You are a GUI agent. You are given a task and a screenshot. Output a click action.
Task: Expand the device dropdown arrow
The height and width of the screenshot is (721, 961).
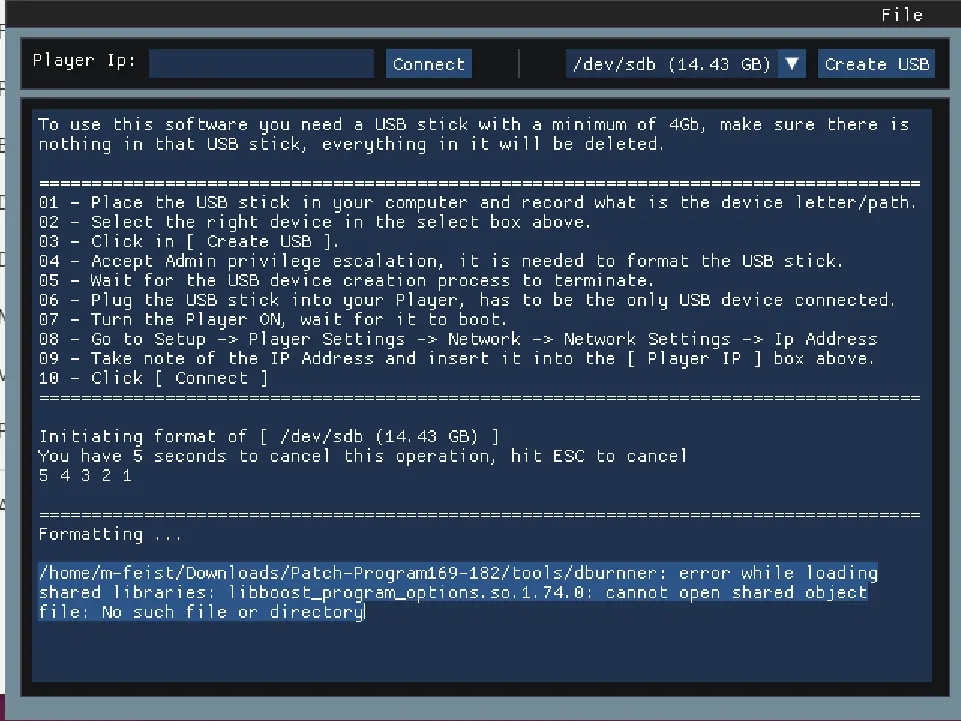(792, 64)
